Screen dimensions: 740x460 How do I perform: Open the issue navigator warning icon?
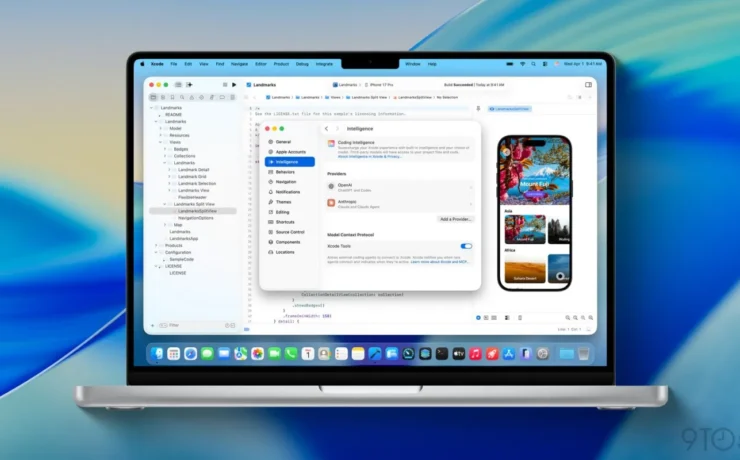coord(192,97)
